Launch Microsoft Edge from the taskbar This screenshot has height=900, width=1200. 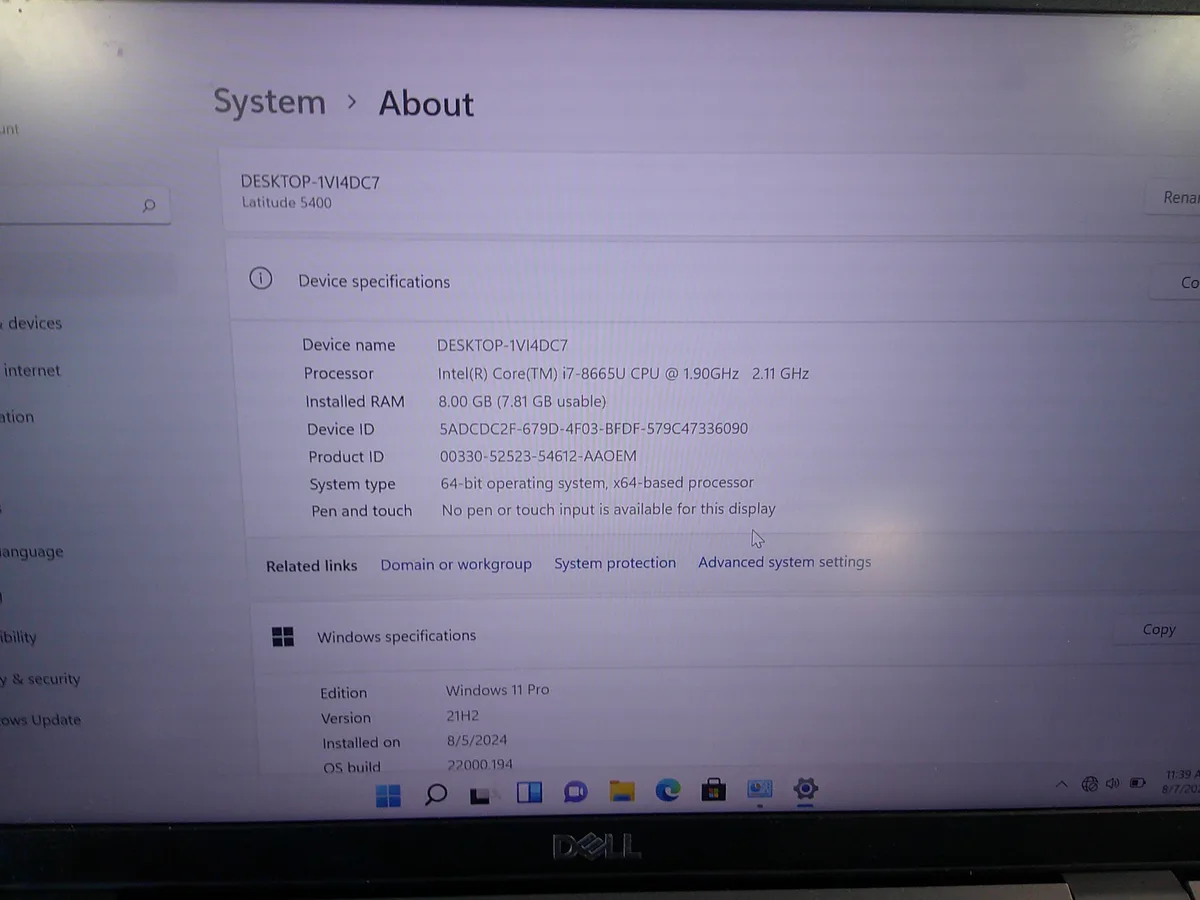point(668,790)
